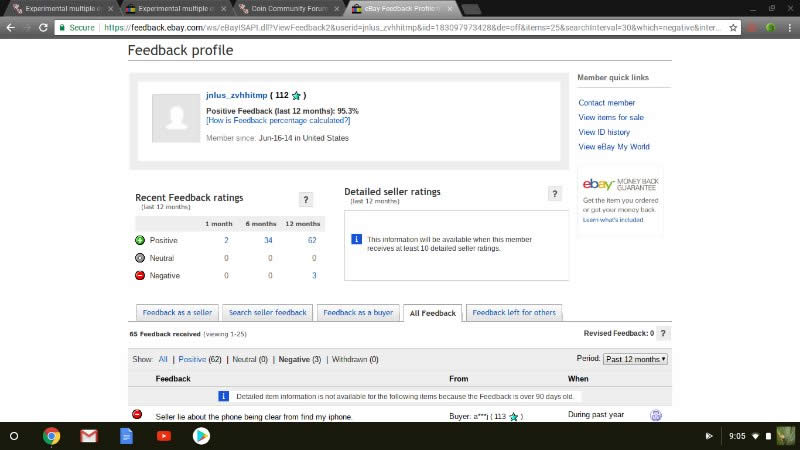
Task: Open the Chrome three-dot menu
Action: 790,28
